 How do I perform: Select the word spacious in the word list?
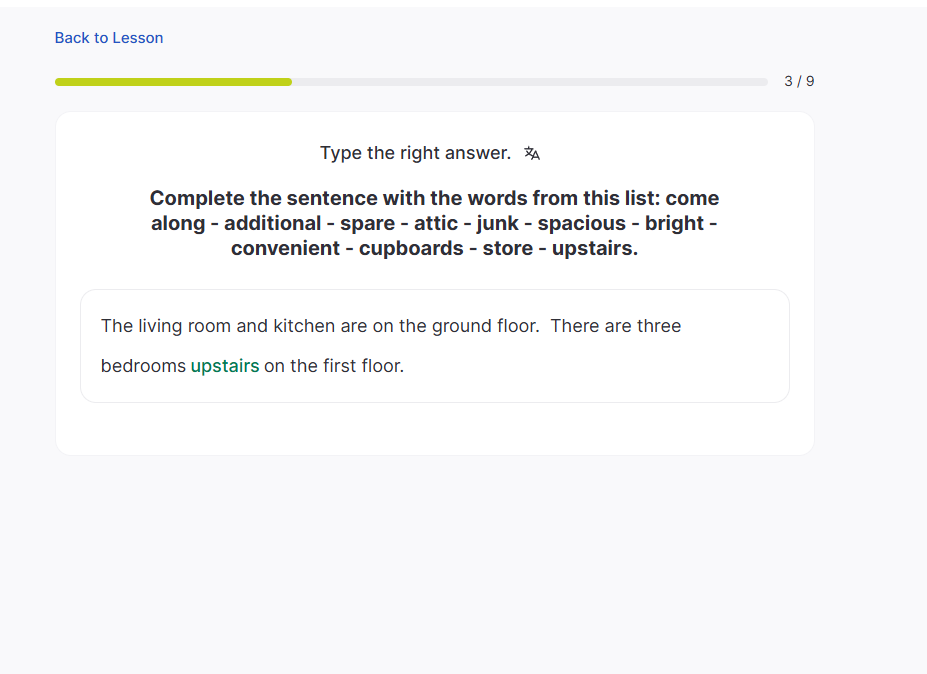pyautogui.click(x=582, y=223)
